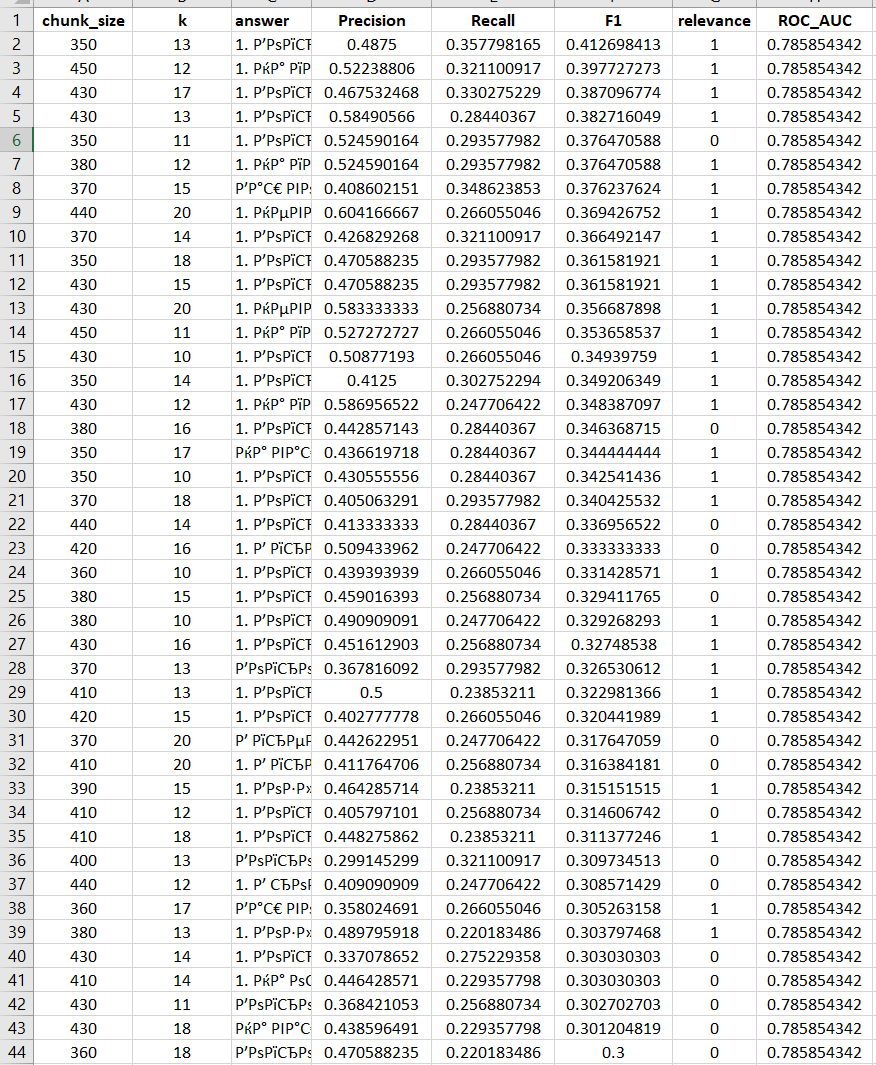
Task: Click Precision cell 0.52238806
Action: pos(371,69)
